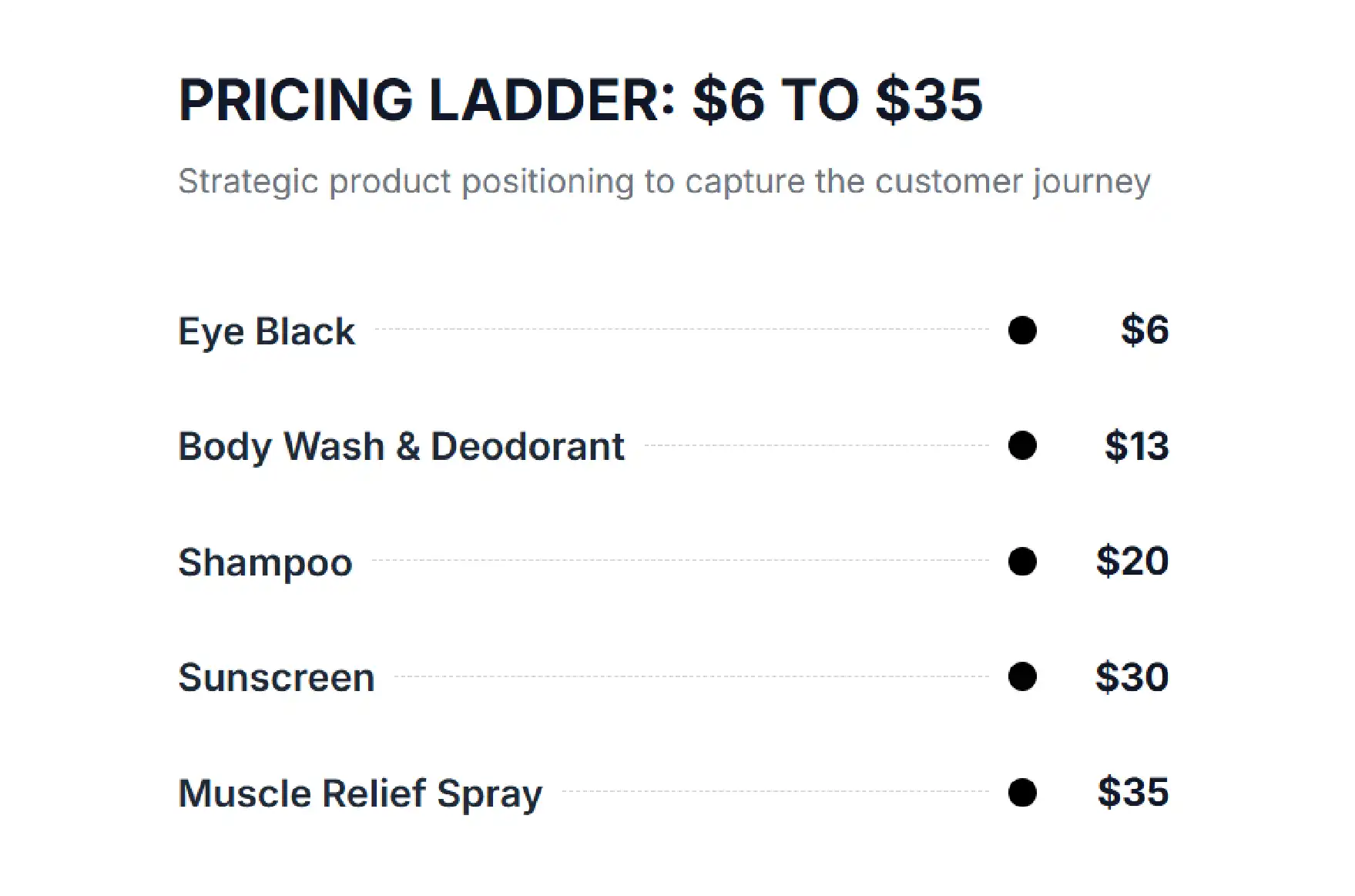
Task: Click the Muscle Relief Spray label
Action: click(x=361, y=794)
